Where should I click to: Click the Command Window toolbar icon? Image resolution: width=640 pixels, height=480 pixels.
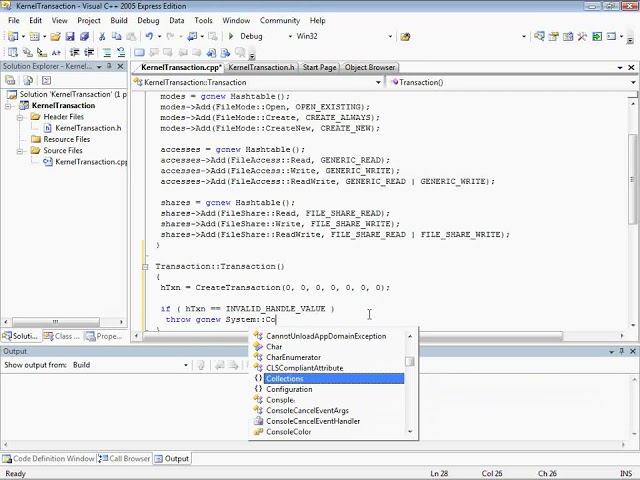611,36
